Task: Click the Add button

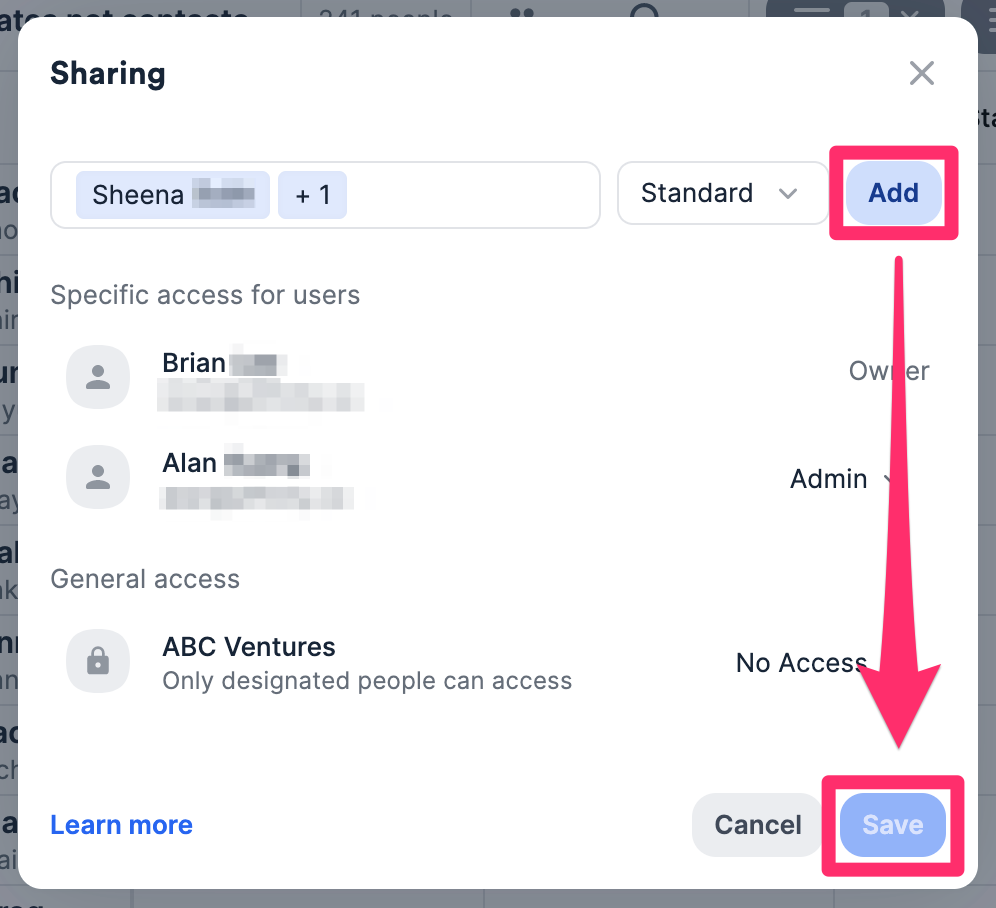Action: pos(893,193)
